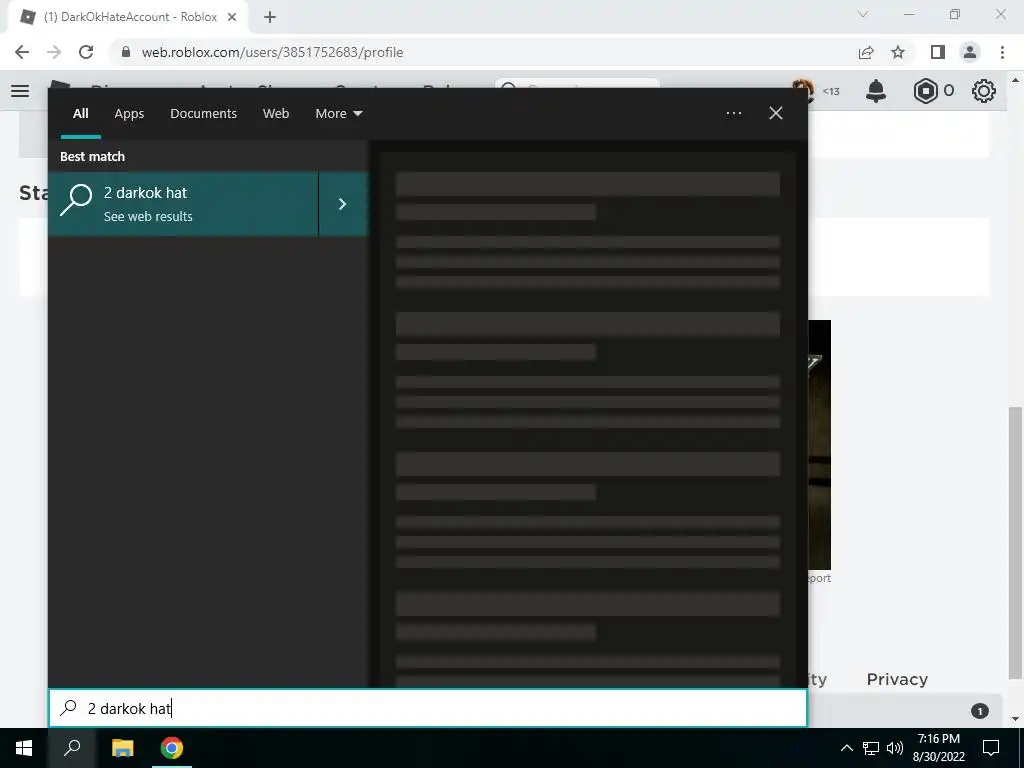This screenshot has width=1024, height=768.
Task: Reload the Roblox page
Action: pyautogui.click(x=86, y=52)
